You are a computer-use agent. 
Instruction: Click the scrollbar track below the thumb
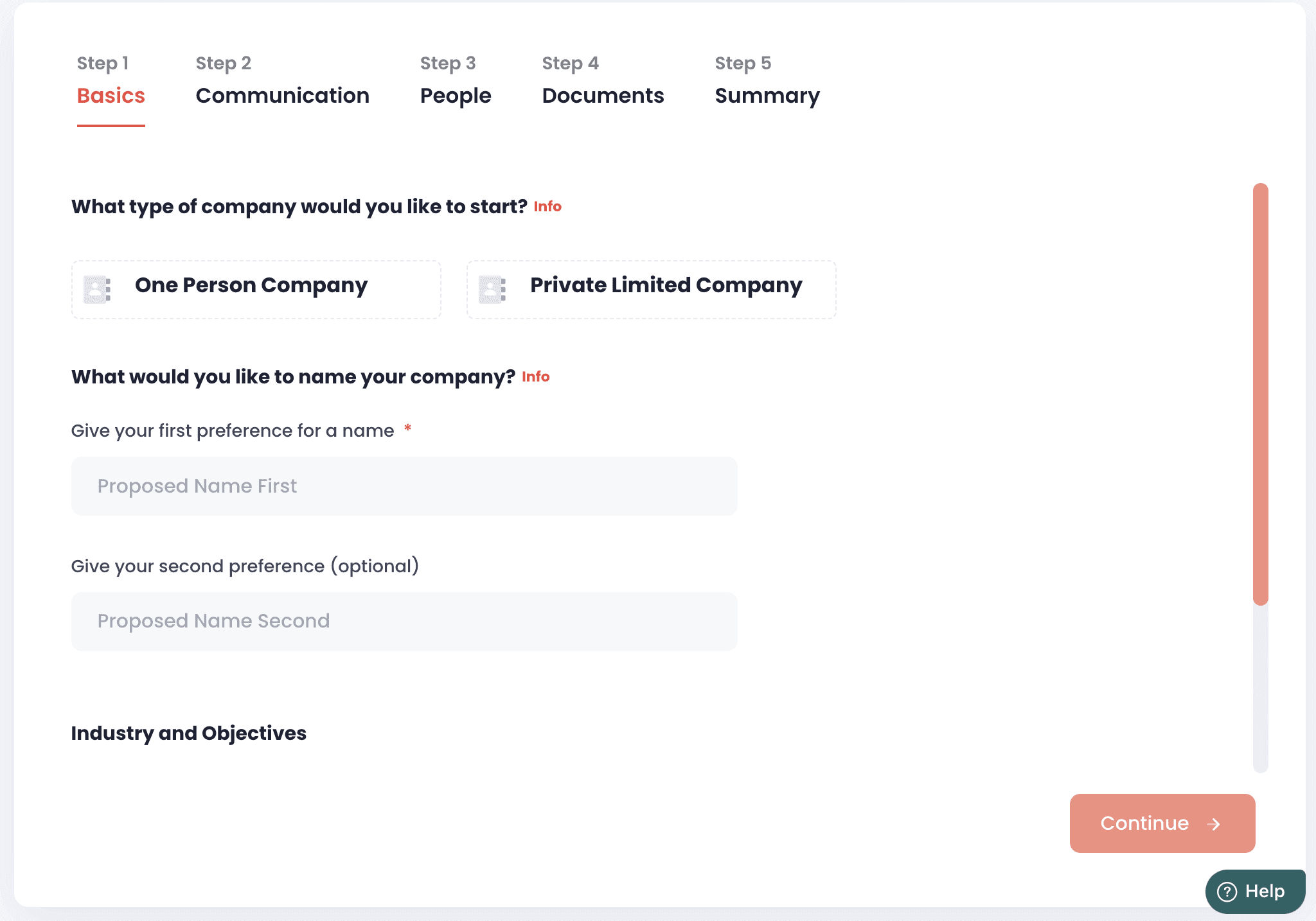(1260, 687)
